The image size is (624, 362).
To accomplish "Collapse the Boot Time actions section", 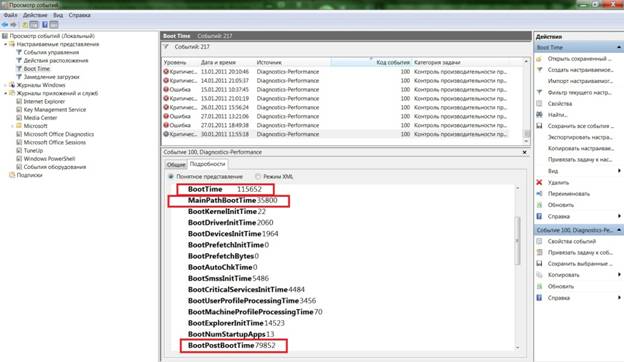I will coord(619,47).
